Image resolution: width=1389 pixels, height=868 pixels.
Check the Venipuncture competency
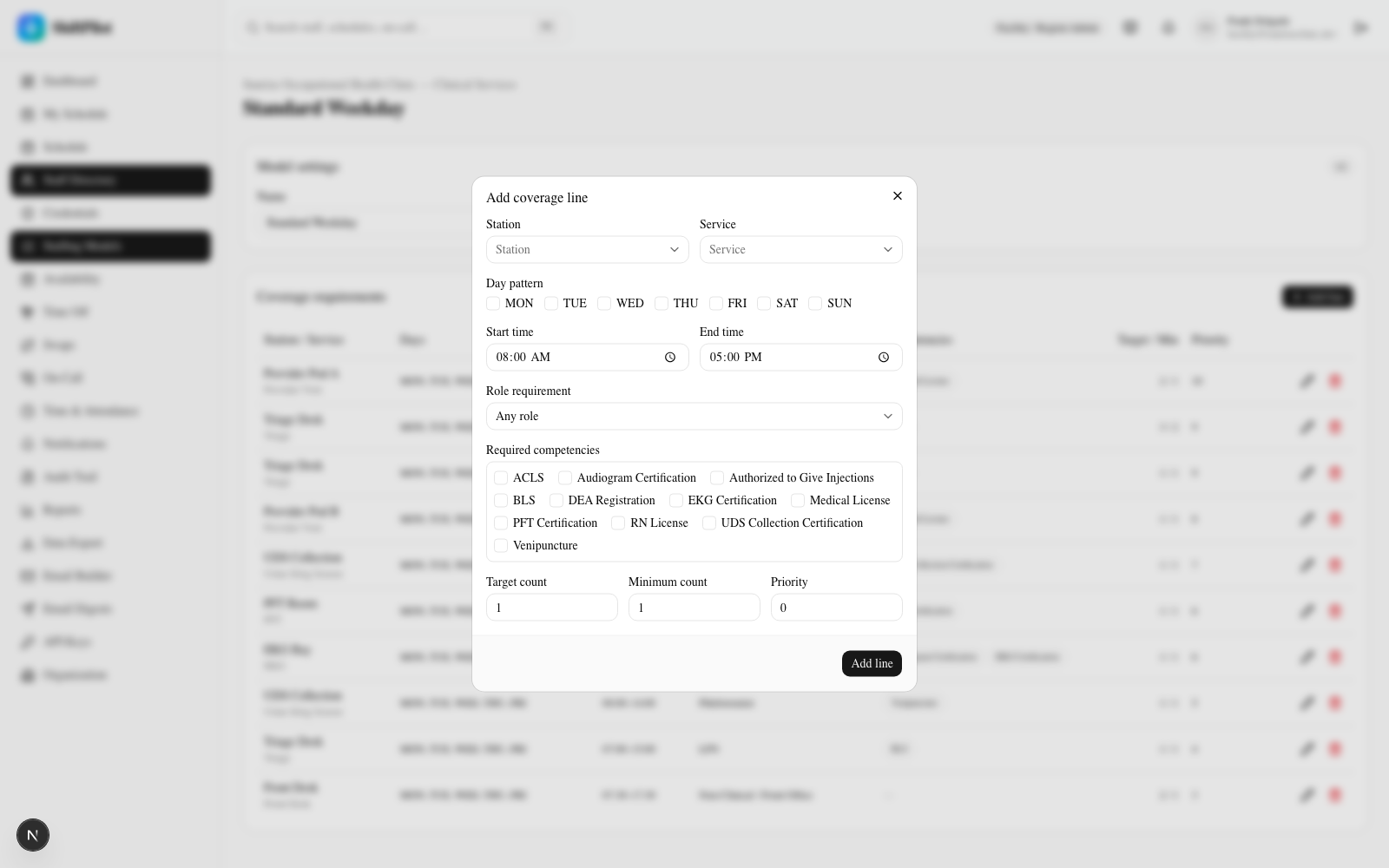tap(501, 546)
